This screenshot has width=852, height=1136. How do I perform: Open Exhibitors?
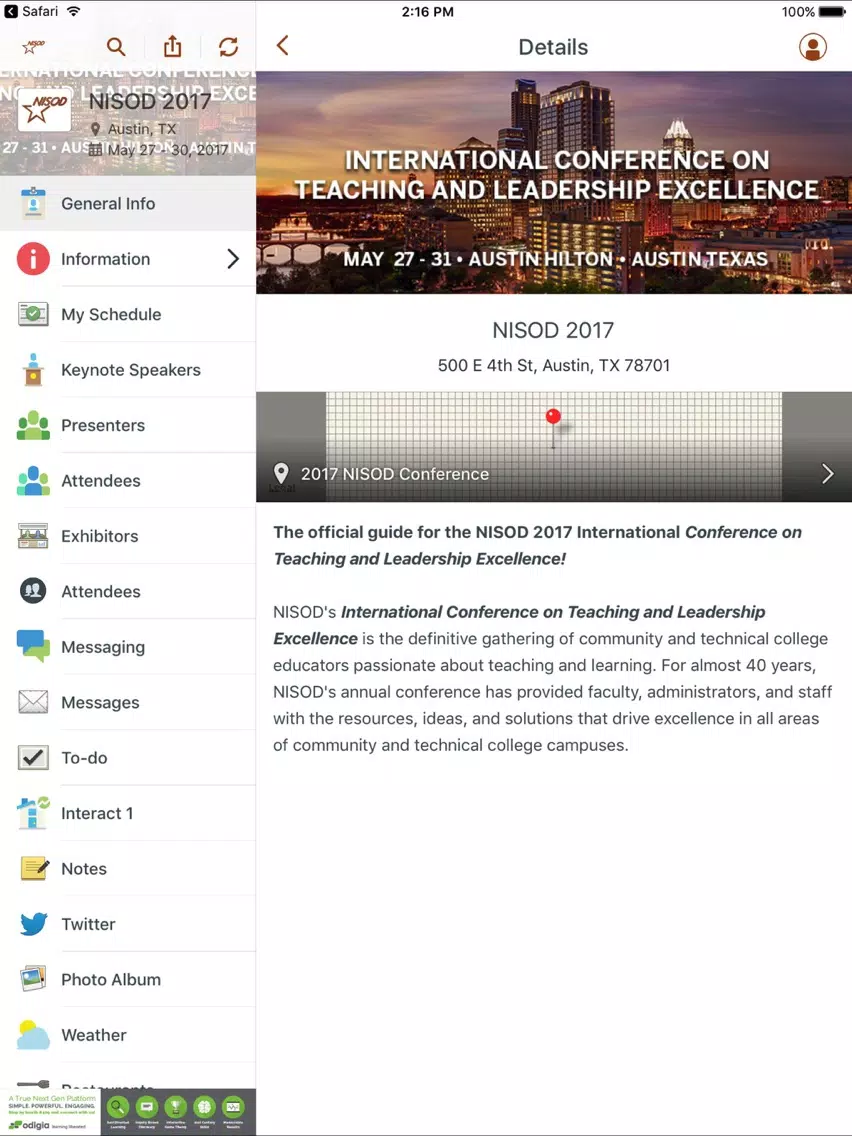point(128,536)
